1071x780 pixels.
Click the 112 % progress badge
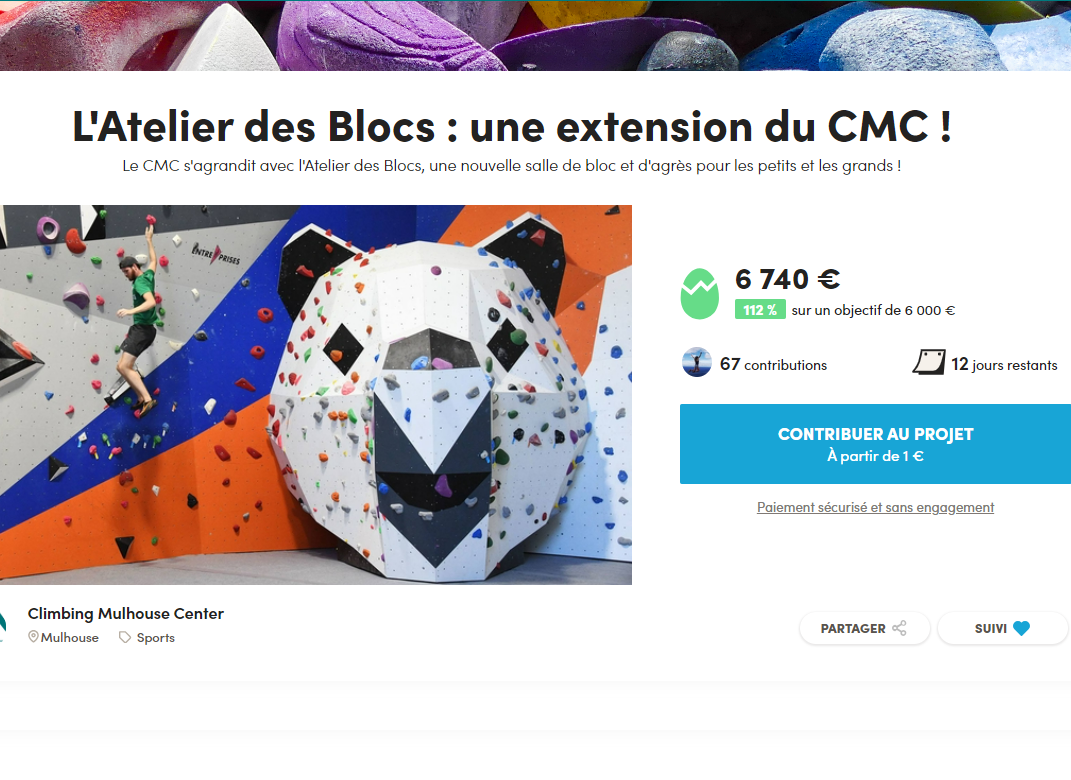(x=760, y=310)
